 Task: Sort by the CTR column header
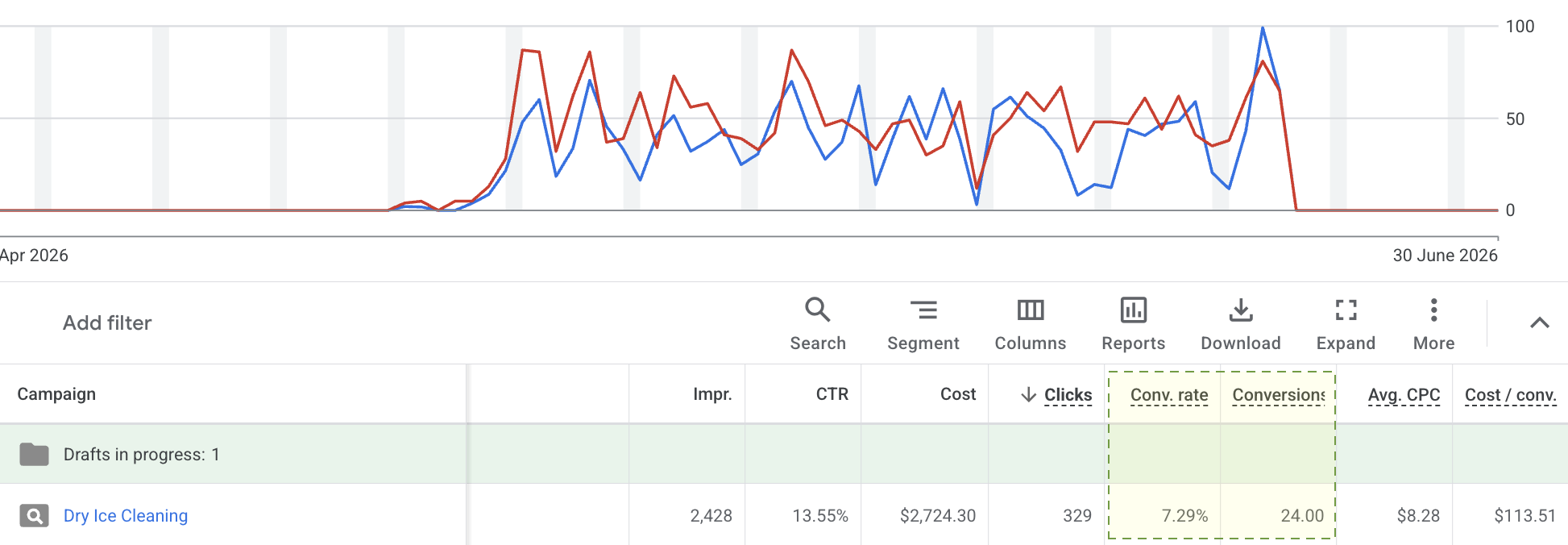(832, 394)
